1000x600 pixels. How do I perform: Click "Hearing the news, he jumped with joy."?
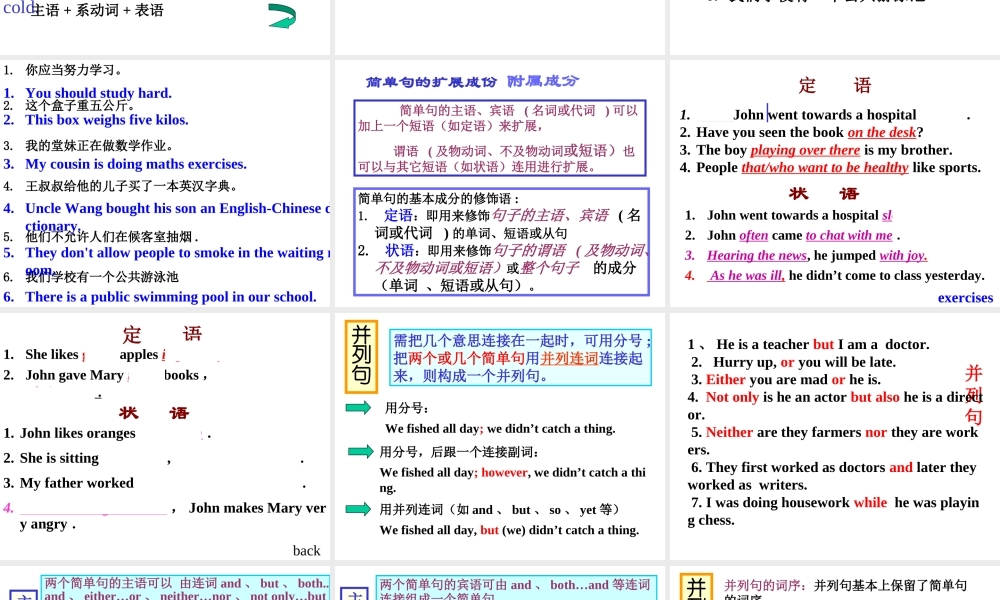[817, 255]
